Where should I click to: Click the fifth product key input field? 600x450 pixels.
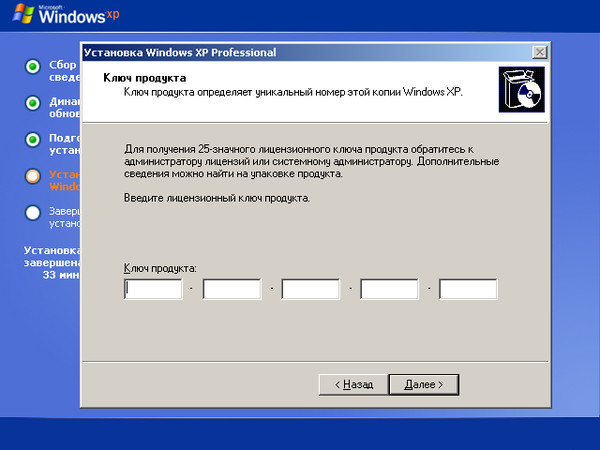click(x=468, y=289)
